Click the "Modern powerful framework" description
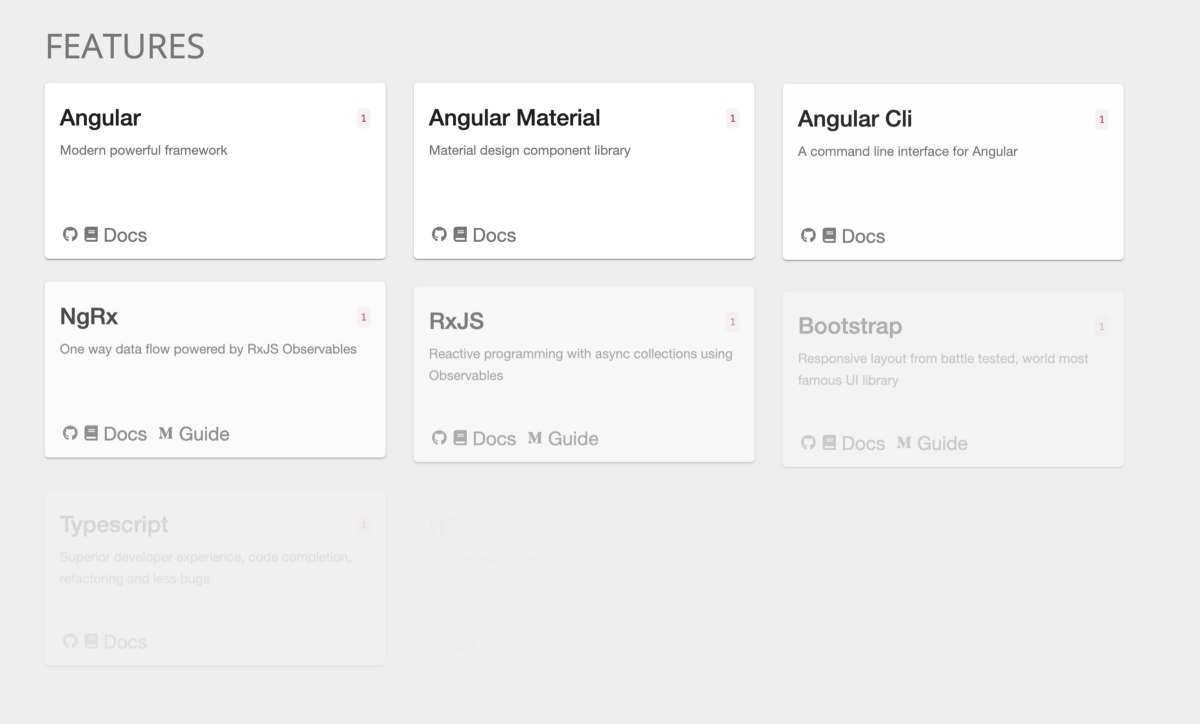The width and height of the screenshot is (1200, 724). pos(144,150)
